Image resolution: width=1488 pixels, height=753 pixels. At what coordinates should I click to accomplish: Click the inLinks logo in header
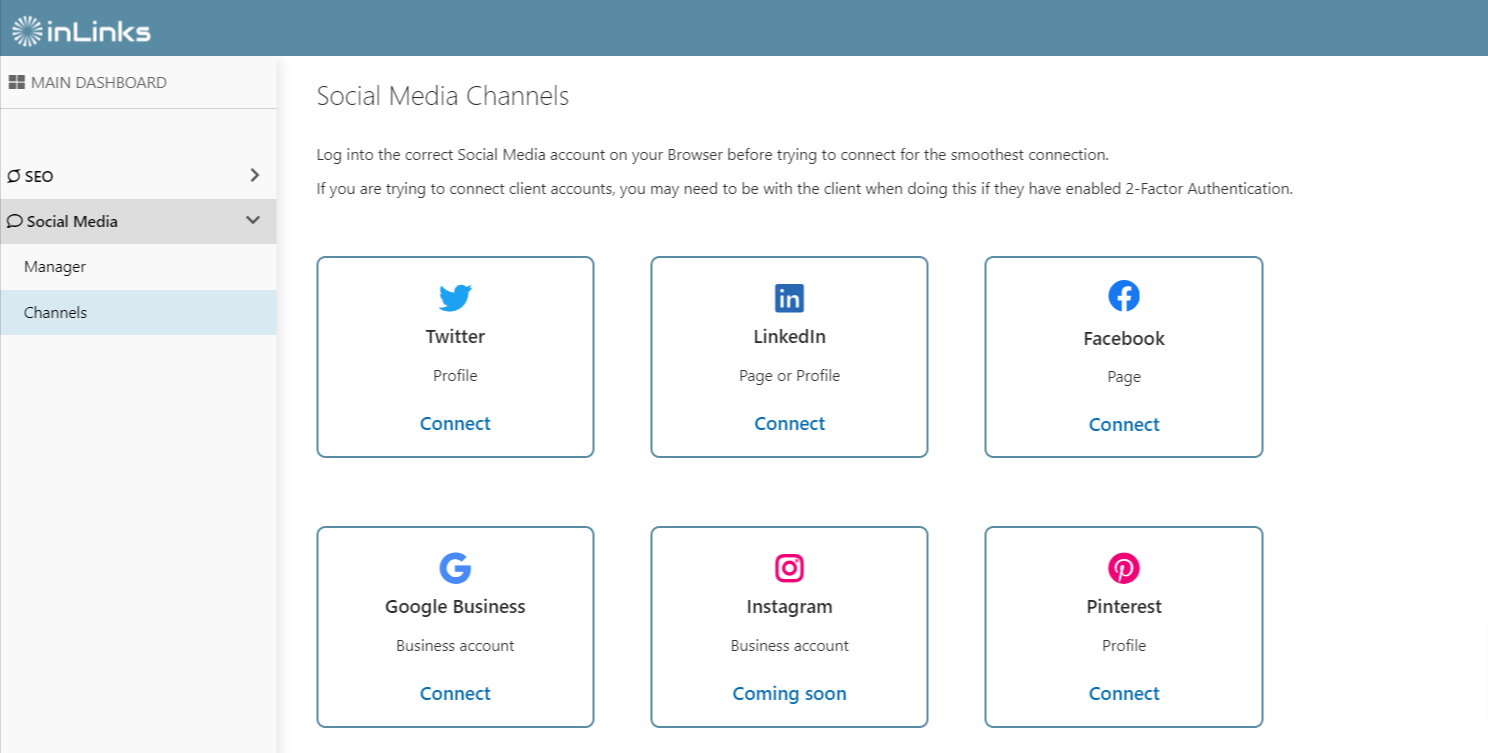click(81, 31)
